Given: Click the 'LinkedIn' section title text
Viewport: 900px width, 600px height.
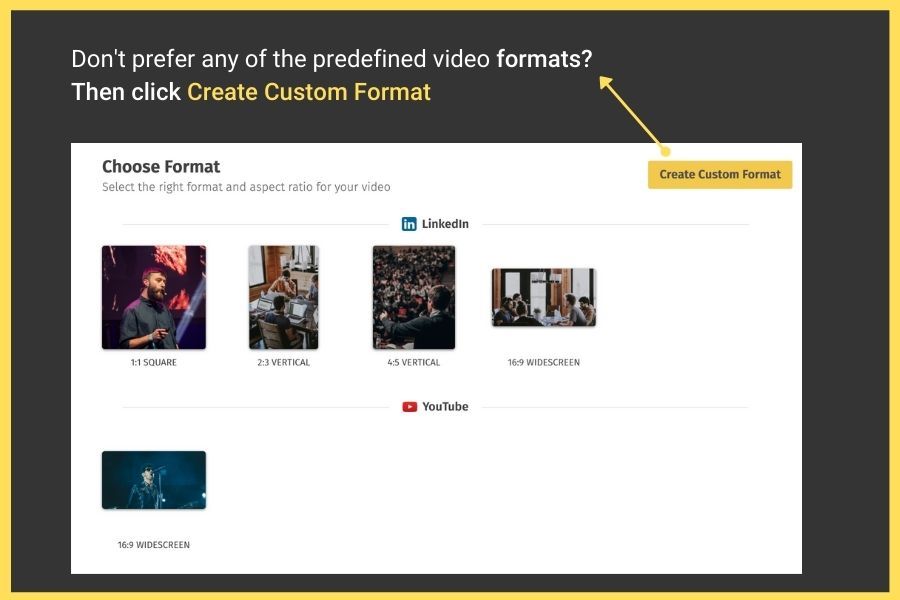Looking at the screenshot, I should pos(445,224).
